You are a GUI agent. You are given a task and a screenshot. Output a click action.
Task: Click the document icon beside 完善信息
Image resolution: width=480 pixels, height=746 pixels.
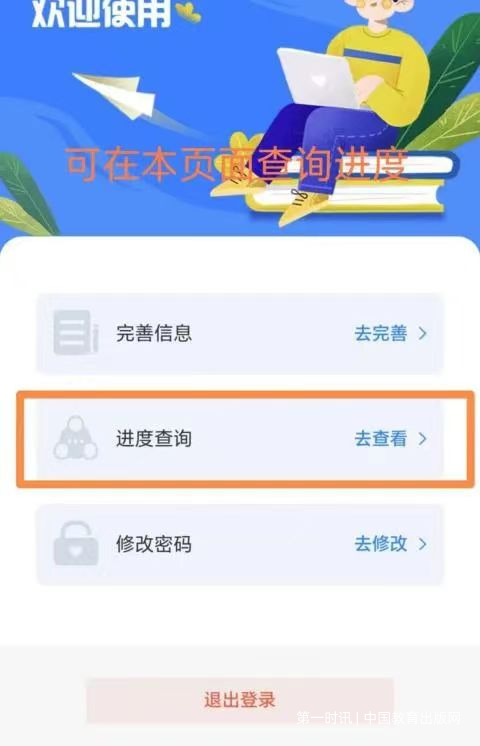76,333
